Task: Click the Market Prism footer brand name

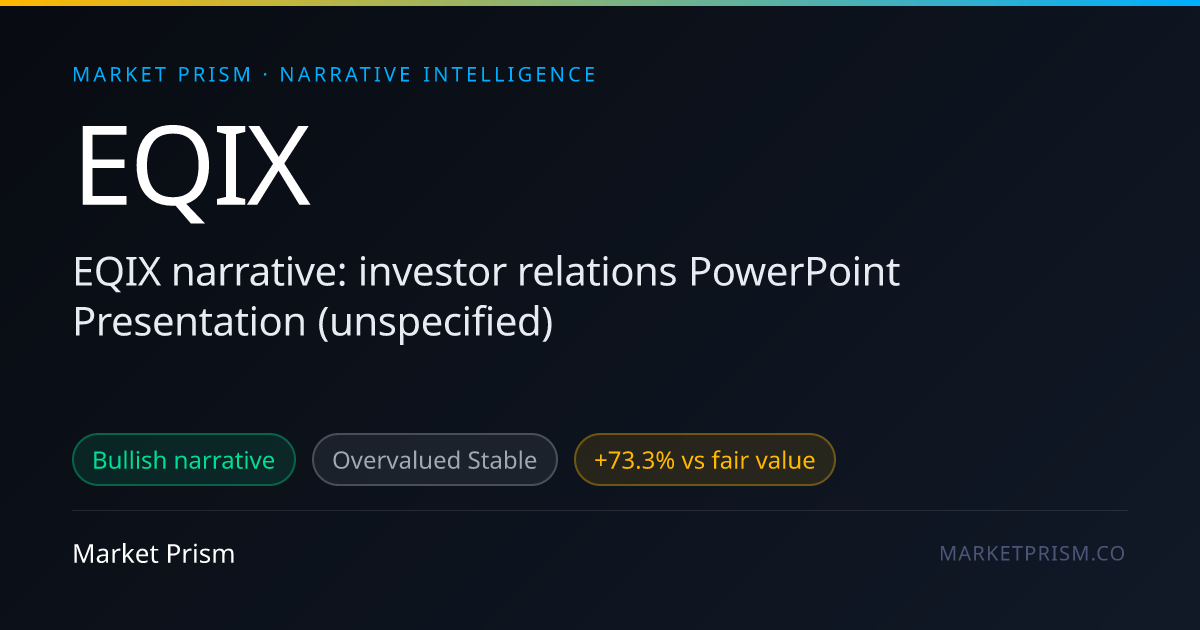Action: (x=154, y=553)
